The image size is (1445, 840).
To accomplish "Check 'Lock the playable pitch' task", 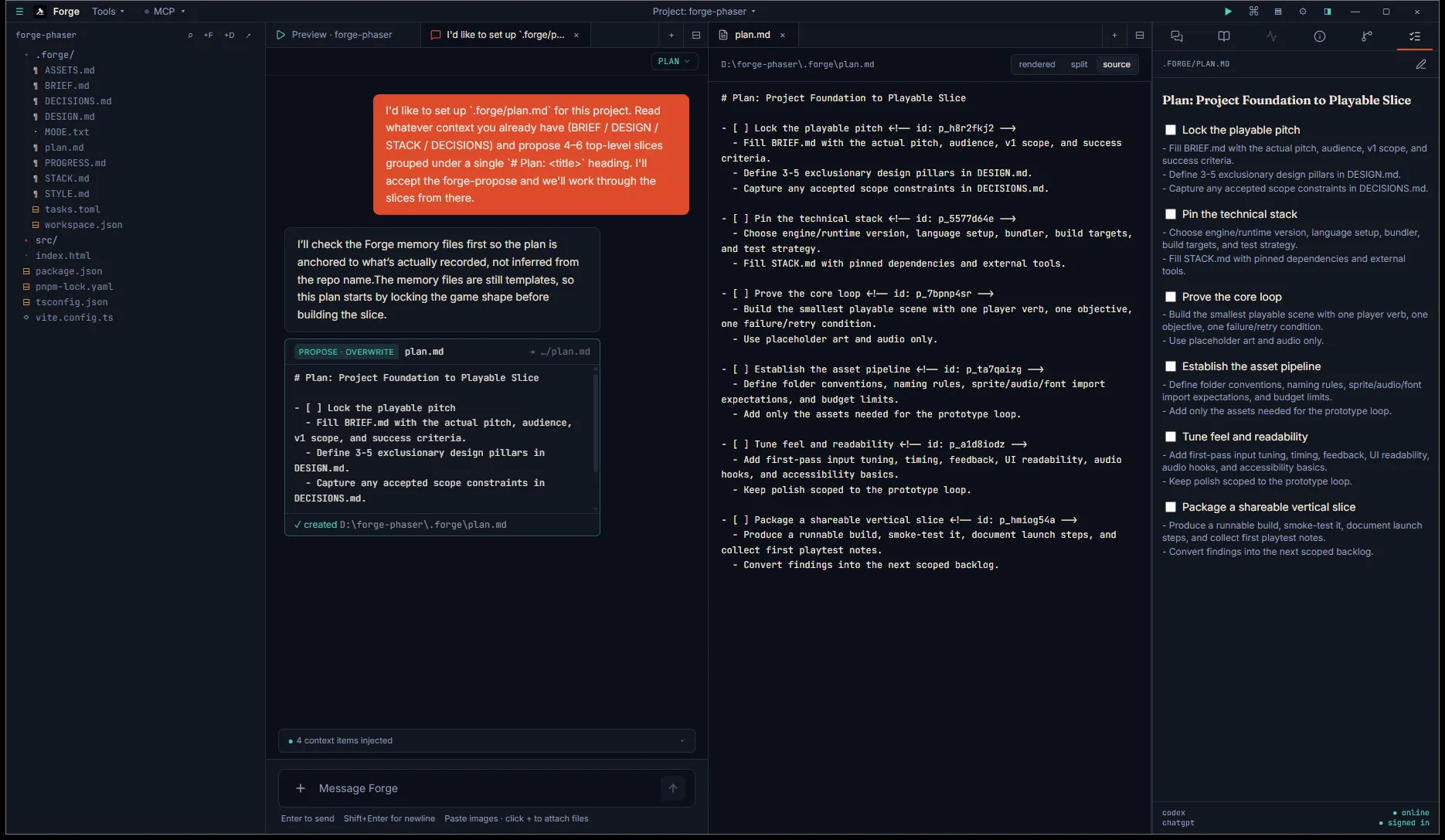I will [1171, 130].
